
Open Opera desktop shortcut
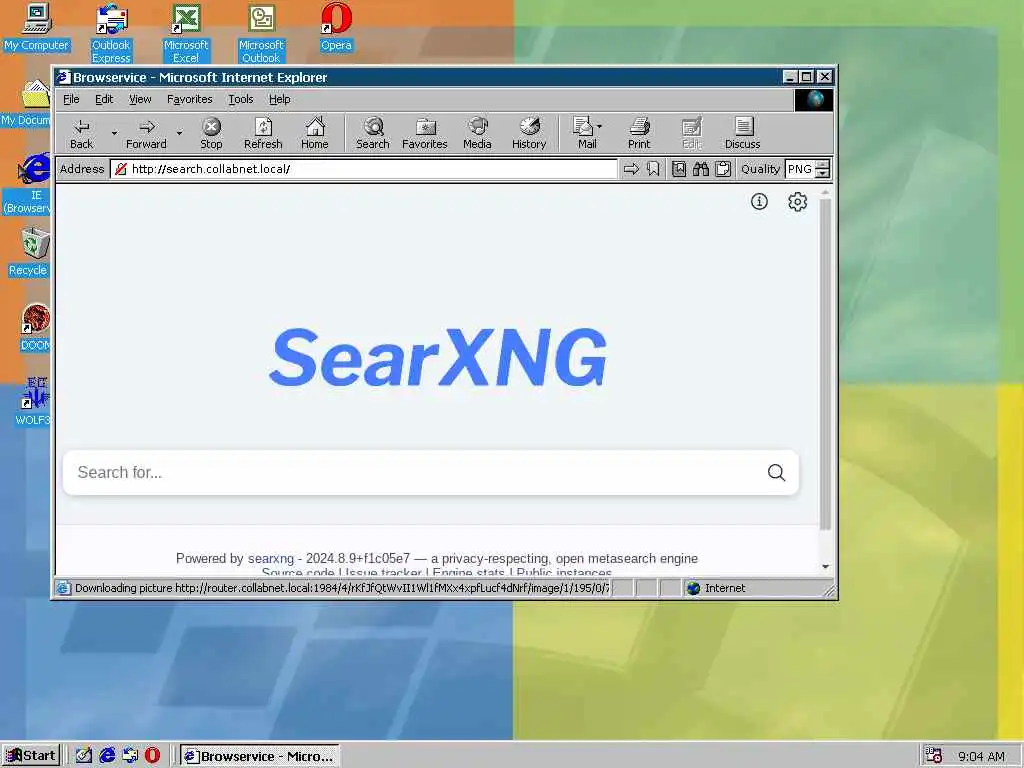coord(336,27)
